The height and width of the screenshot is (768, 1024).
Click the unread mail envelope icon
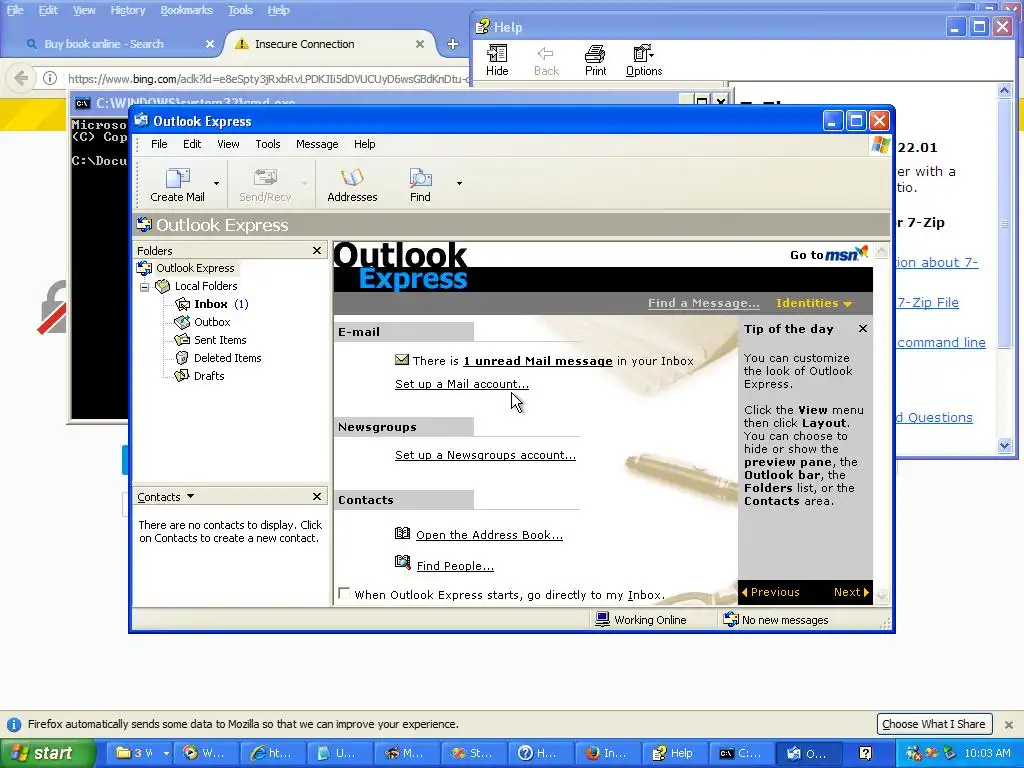click(x=402, y=360)
